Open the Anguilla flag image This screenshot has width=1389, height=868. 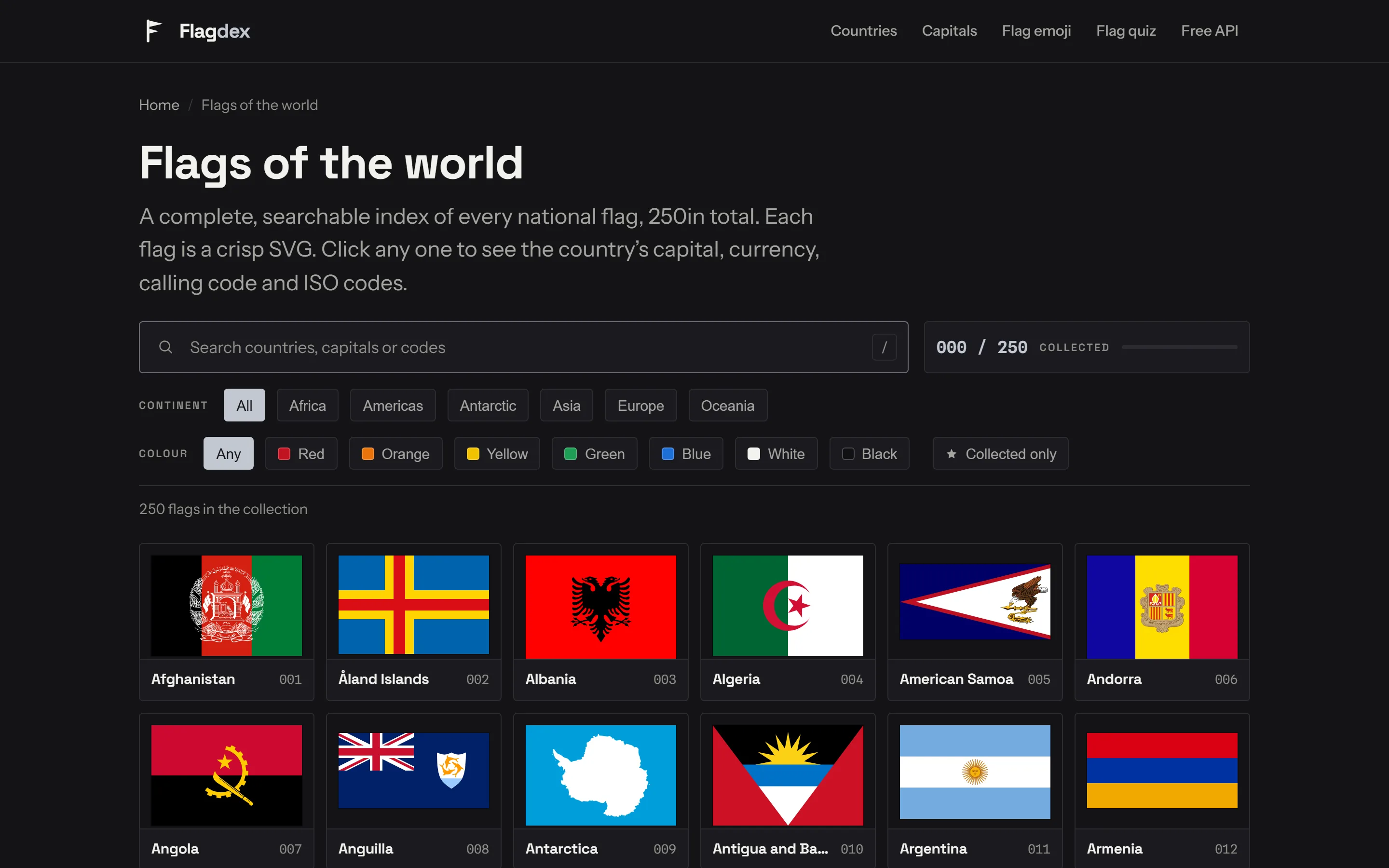coord(413,771)
